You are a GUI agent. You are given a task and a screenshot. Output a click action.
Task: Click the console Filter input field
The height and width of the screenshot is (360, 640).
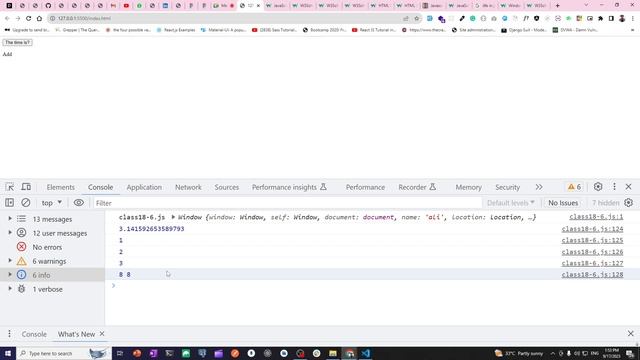coord(287,203)
